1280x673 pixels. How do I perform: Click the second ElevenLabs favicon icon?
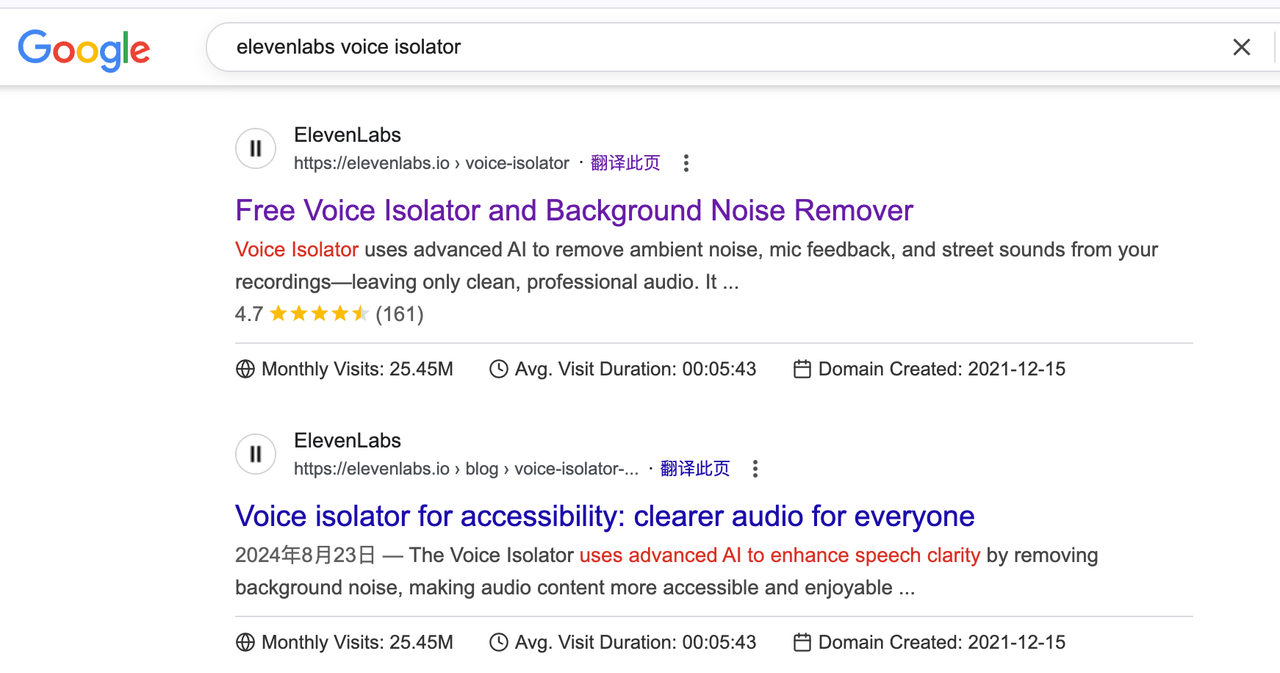(256, 454)
